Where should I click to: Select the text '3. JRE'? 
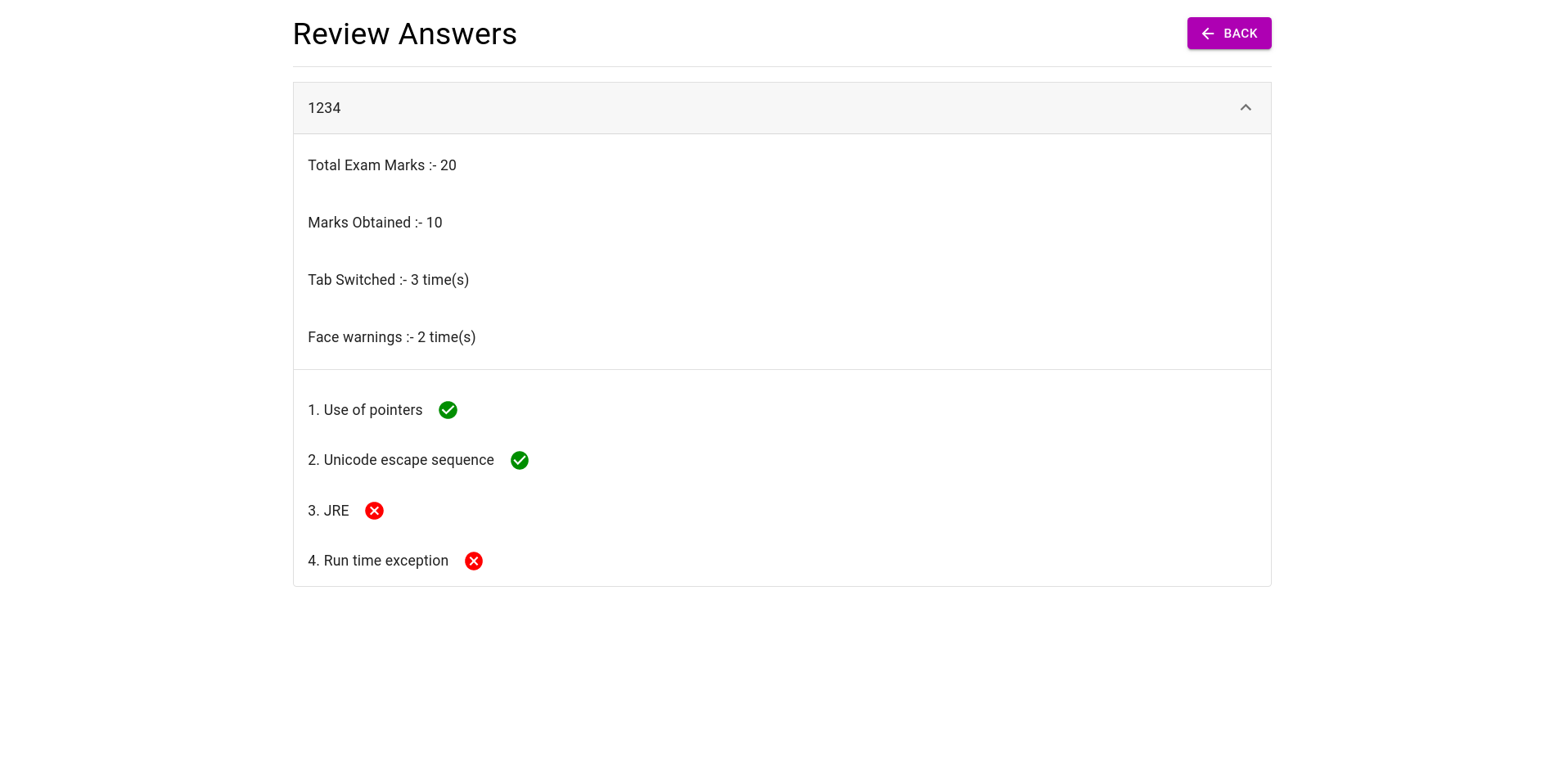tap(328, 511)
